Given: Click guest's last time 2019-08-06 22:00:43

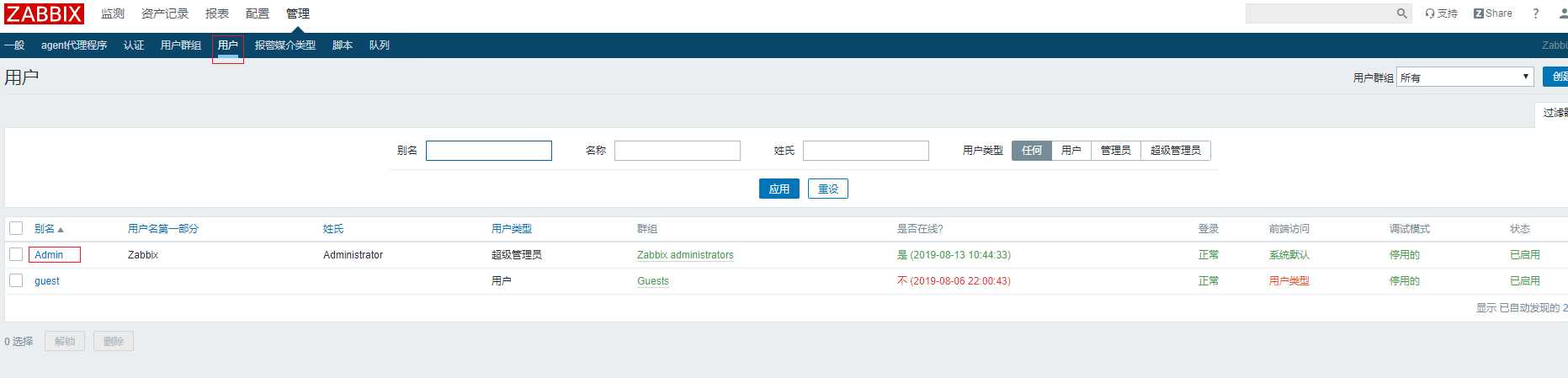Looking at the screenshot, I should coord(959,281).
